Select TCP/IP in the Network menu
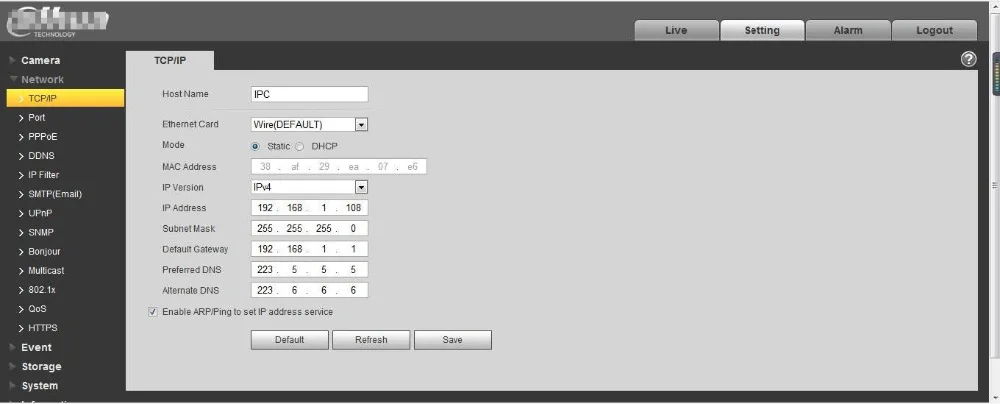Screen dimensions: 1000x404 click(x=65, y=98)
